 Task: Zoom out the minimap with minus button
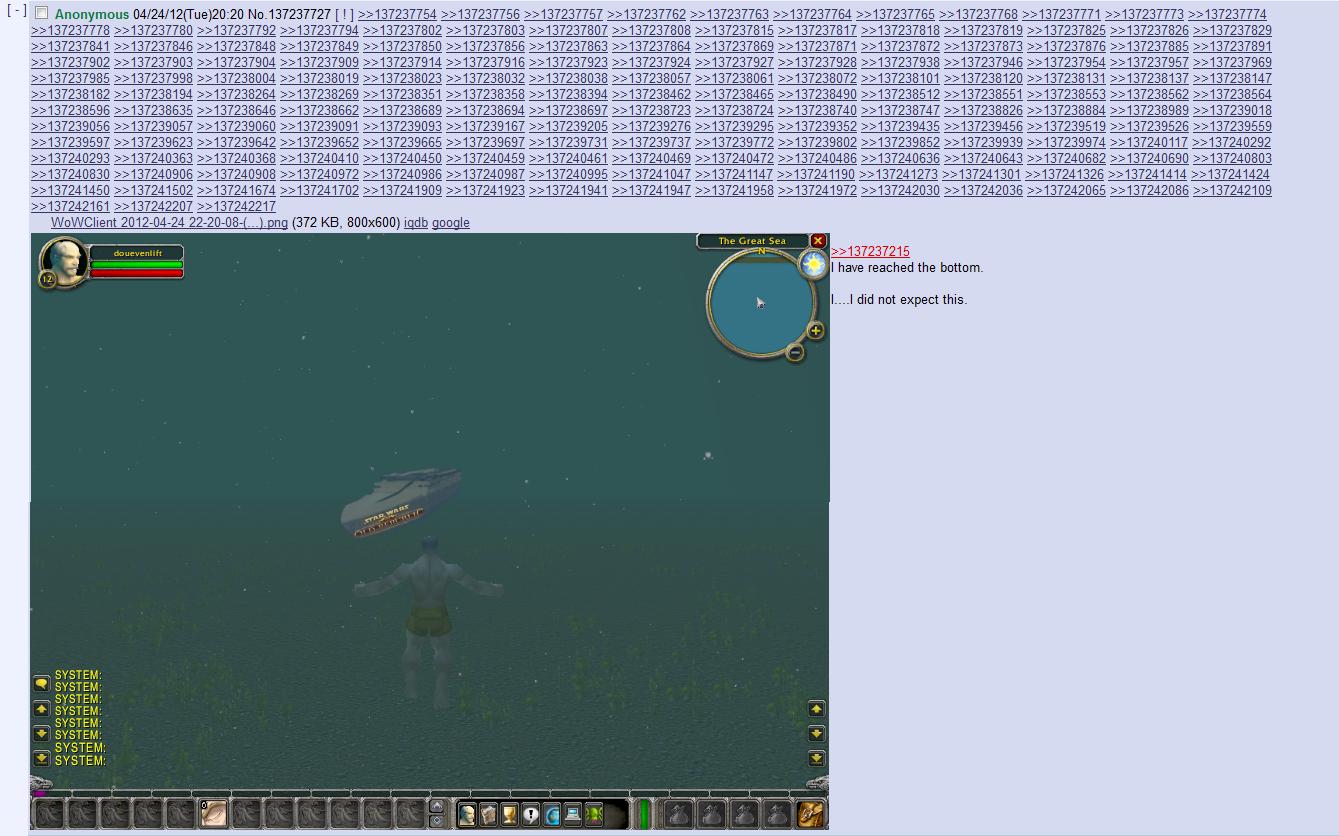coord(795,352)
